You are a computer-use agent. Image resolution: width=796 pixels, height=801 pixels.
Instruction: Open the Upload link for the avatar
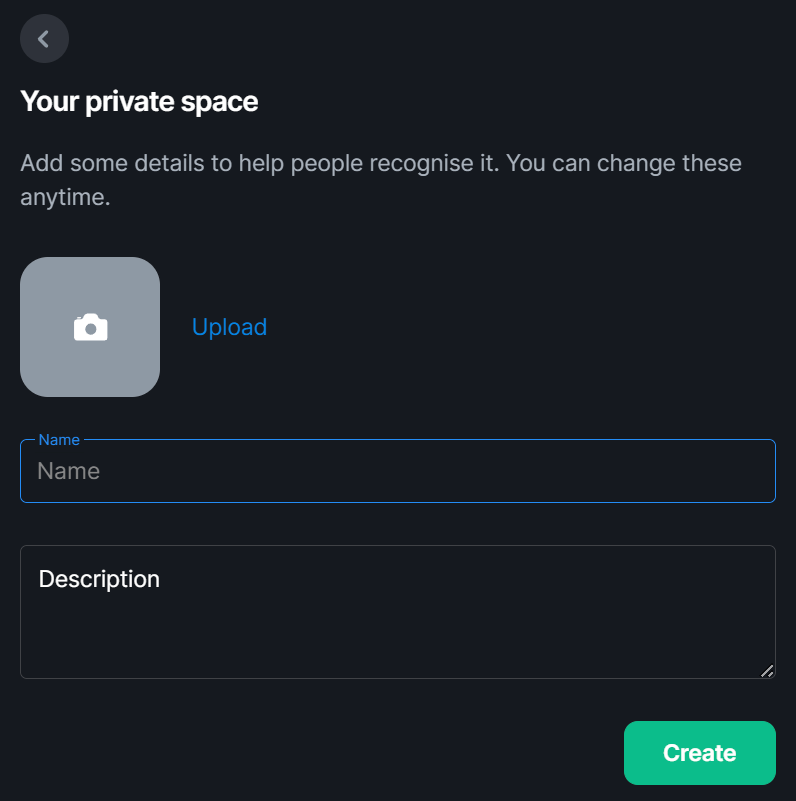pyautogui.click(x=229, y=327)
